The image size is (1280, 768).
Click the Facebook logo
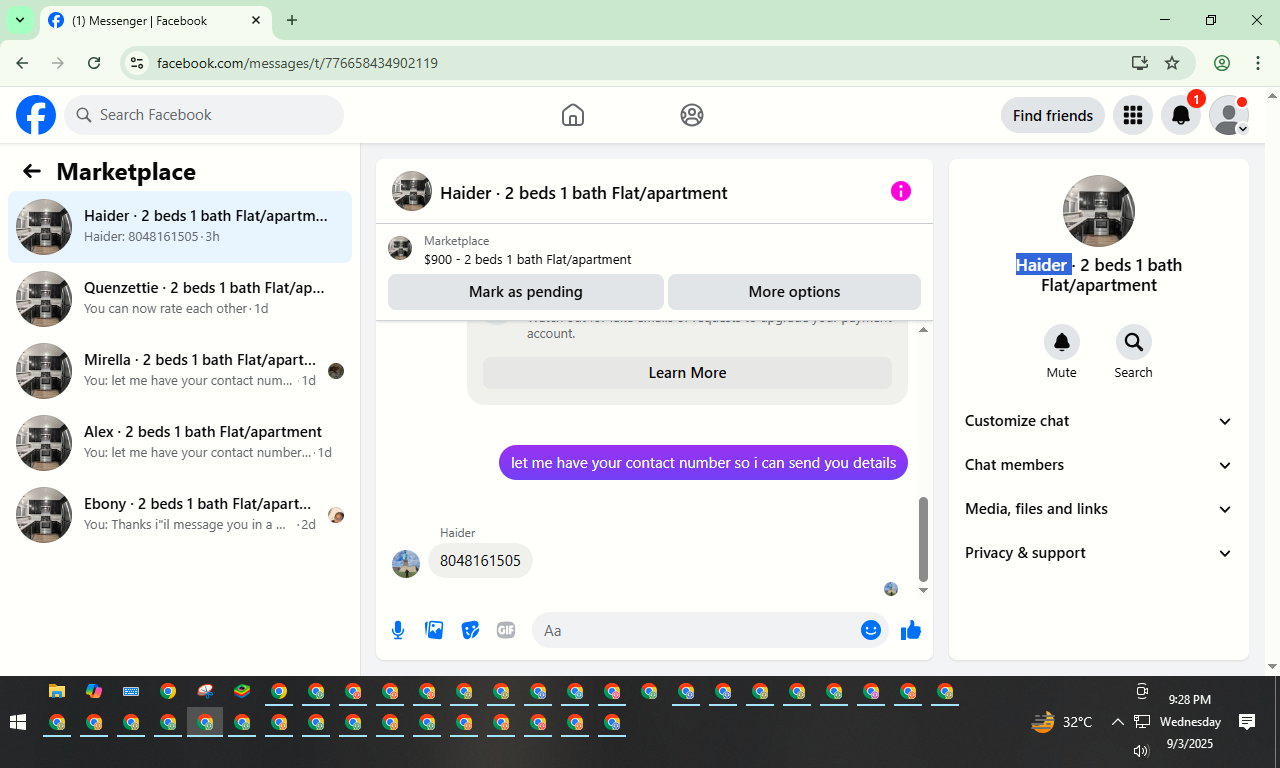coord(36,115)
